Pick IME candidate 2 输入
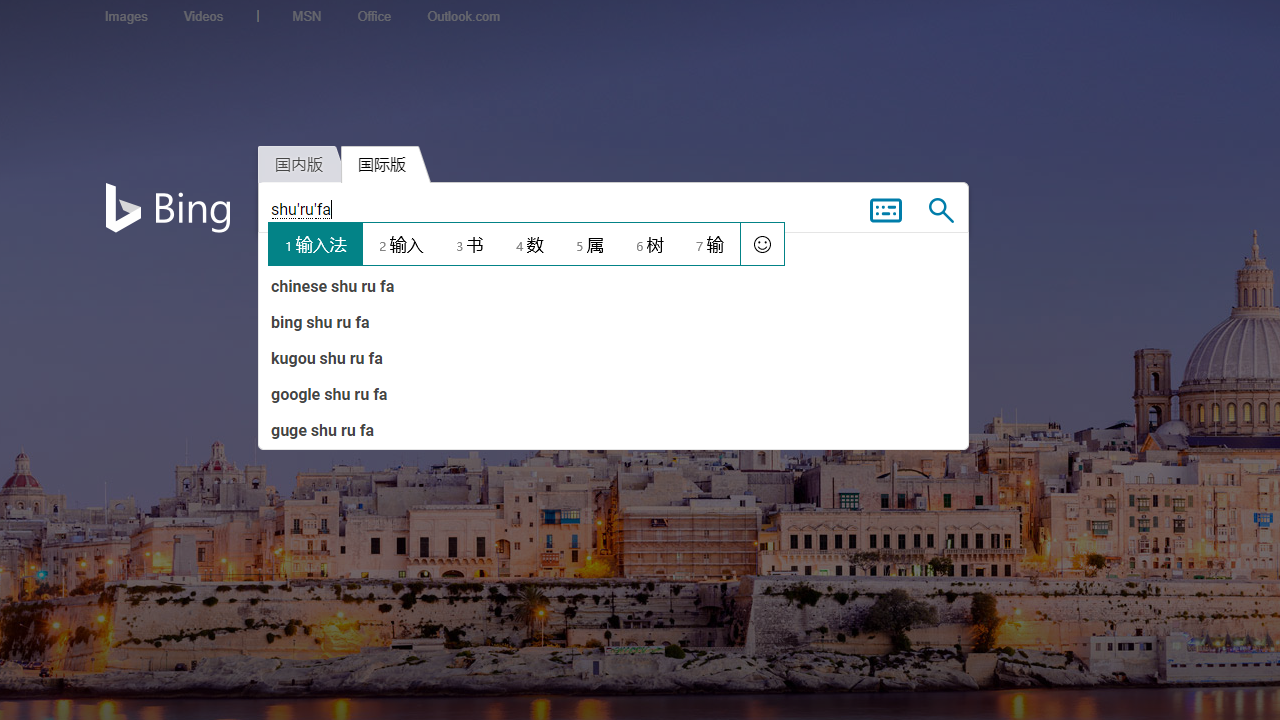Viewport: 1280px width, 720px height. pos(402,245)
